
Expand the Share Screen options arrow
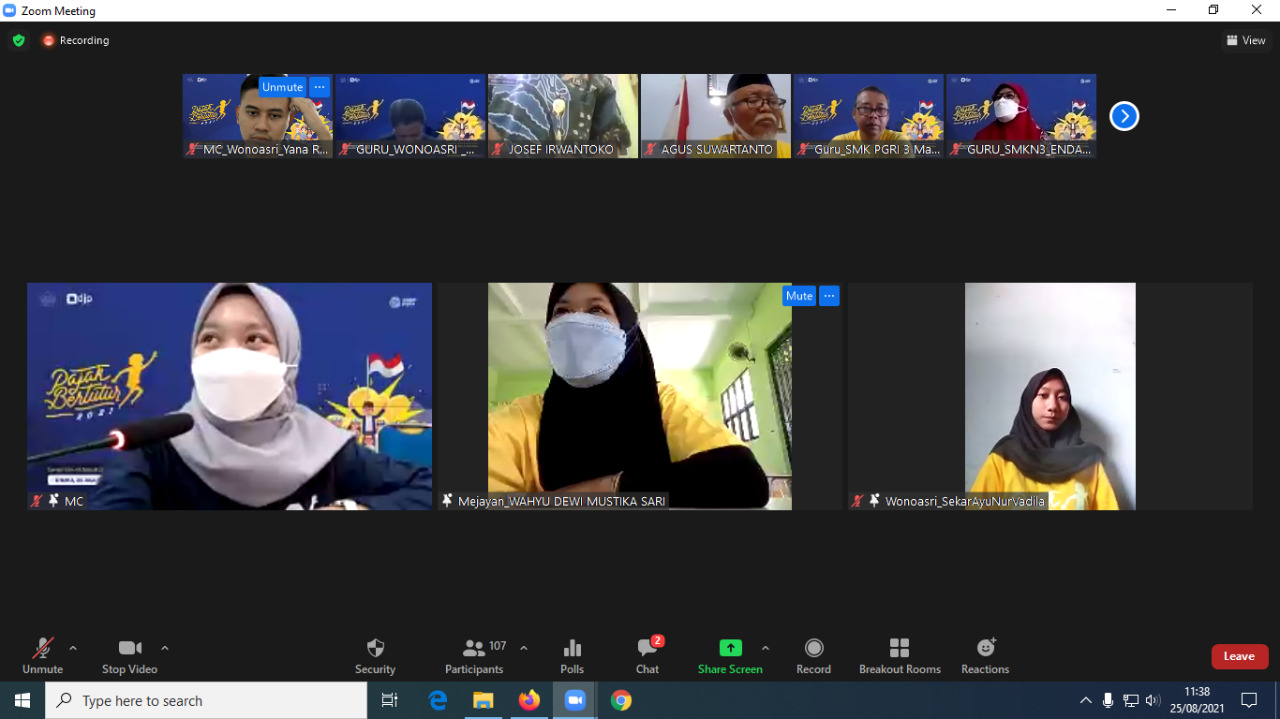click(766, 648)
